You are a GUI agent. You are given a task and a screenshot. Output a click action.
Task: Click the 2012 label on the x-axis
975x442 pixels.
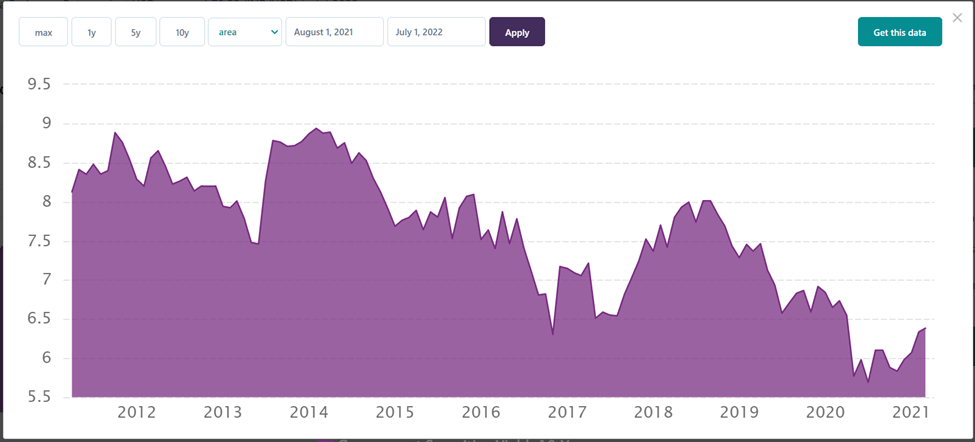pyautogui.click(x=136, y=412)
